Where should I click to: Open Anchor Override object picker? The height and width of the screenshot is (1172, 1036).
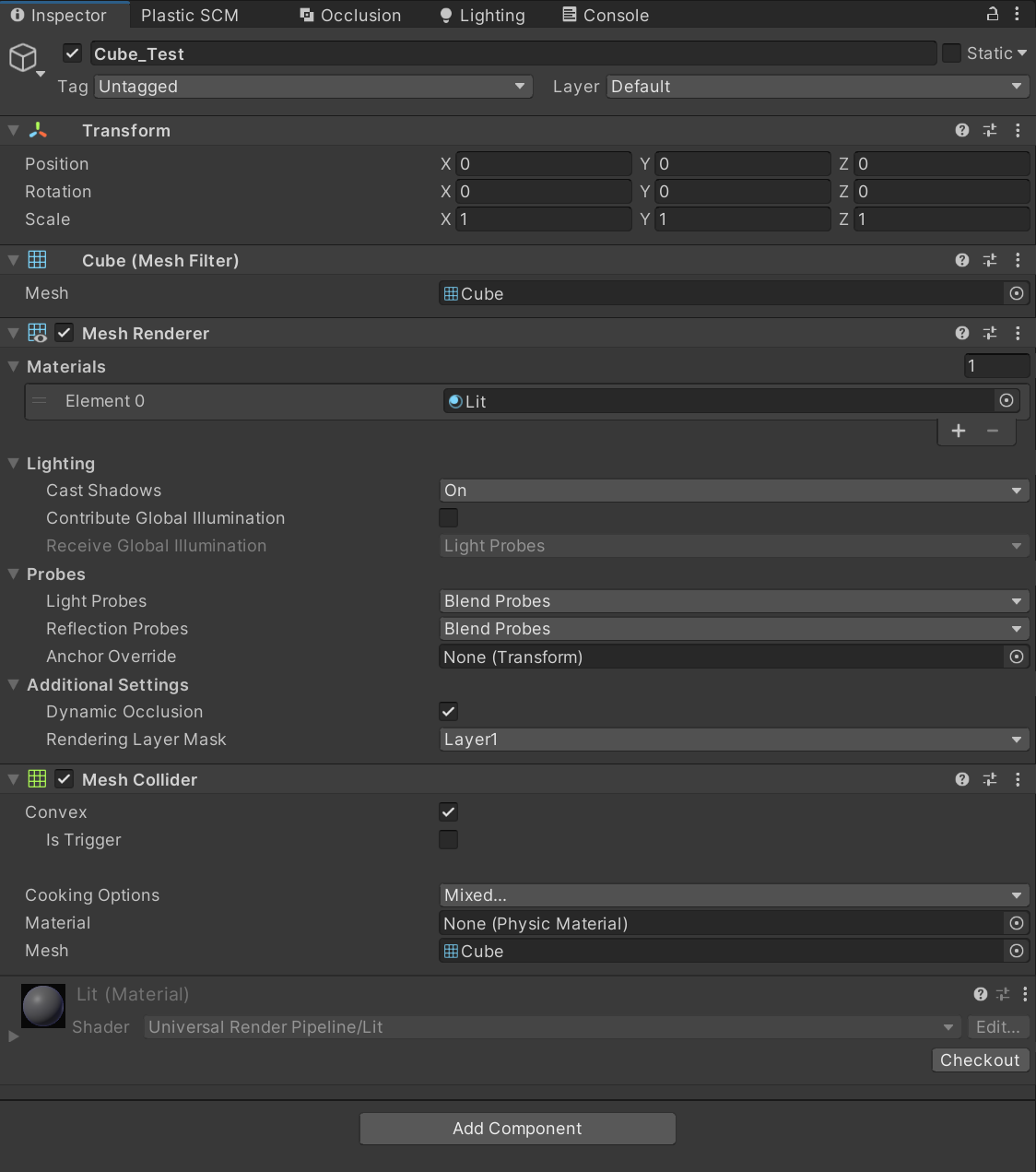(1017, 657)
